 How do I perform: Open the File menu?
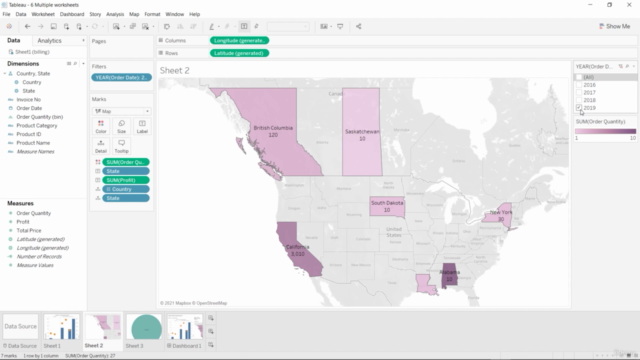[x=6, y=14]
